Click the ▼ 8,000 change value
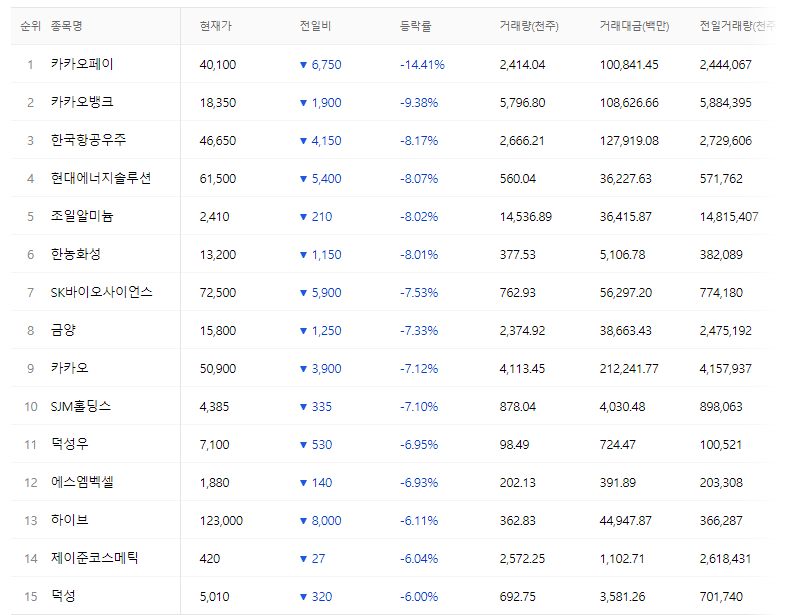Image resolution: width=788 pixels, height=615 pixels. [321, 521]
